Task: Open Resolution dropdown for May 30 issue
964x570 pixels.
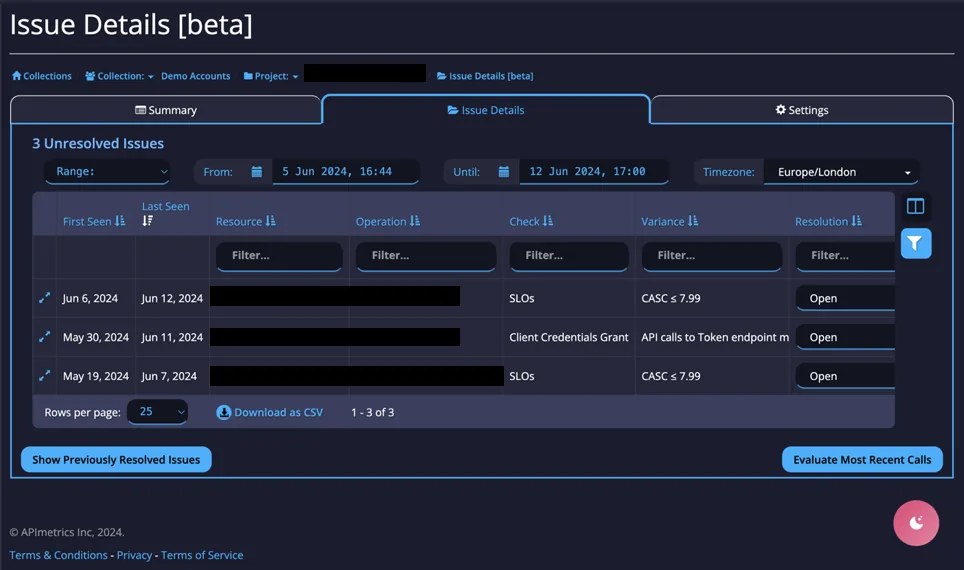Action: (x=845, y=337)
